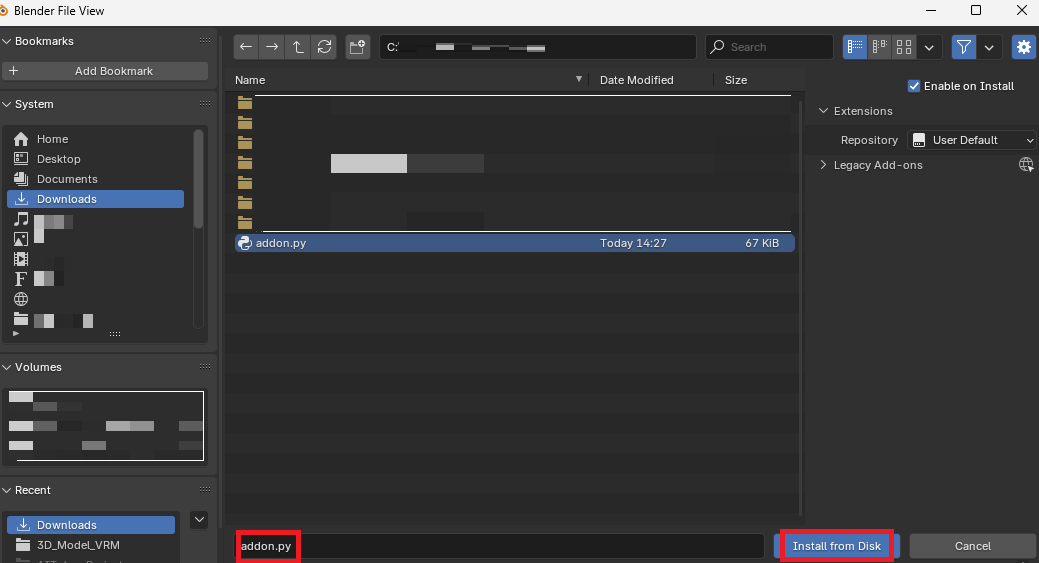Click the file path field
This screenshot has width=1039, height=563.
point(537,47)
